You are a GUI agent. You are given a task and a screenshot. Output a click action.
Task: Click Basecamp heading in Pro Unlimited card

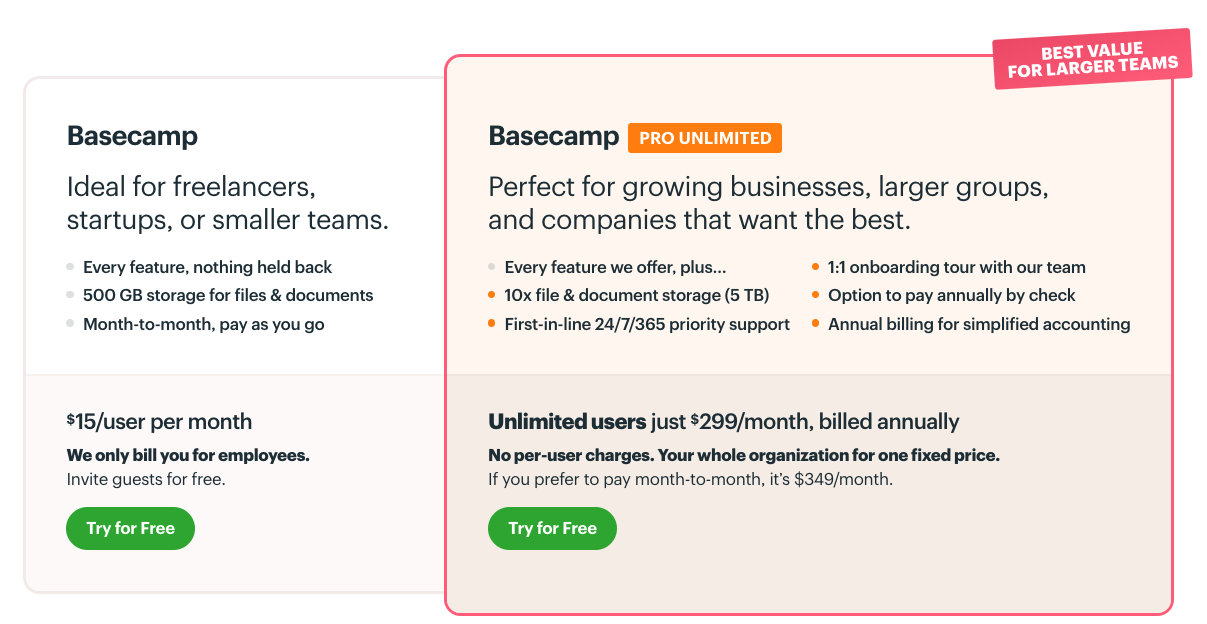tap(554, 136)
